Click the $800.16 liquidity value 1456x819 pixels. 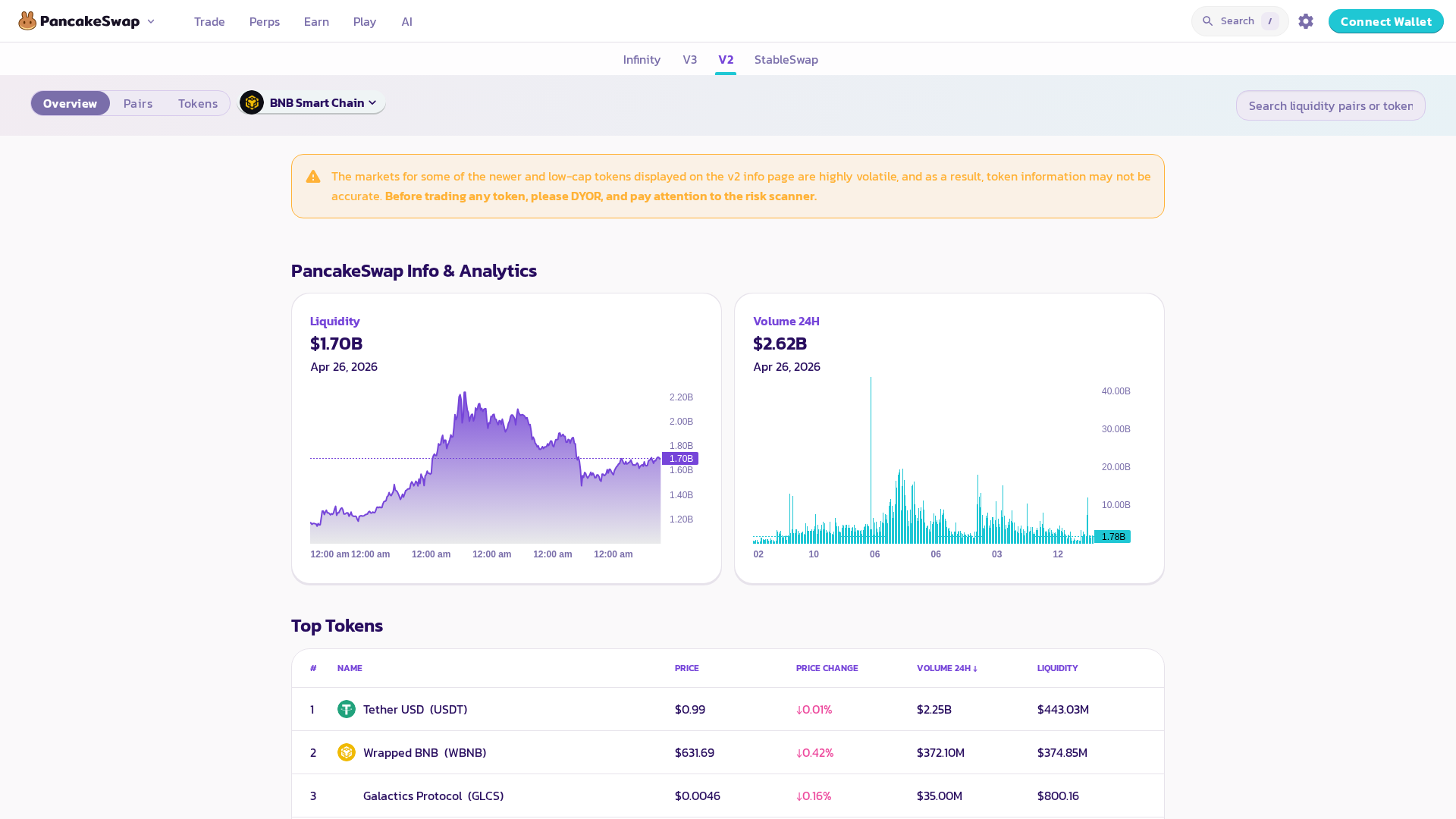click(1058, 795)
